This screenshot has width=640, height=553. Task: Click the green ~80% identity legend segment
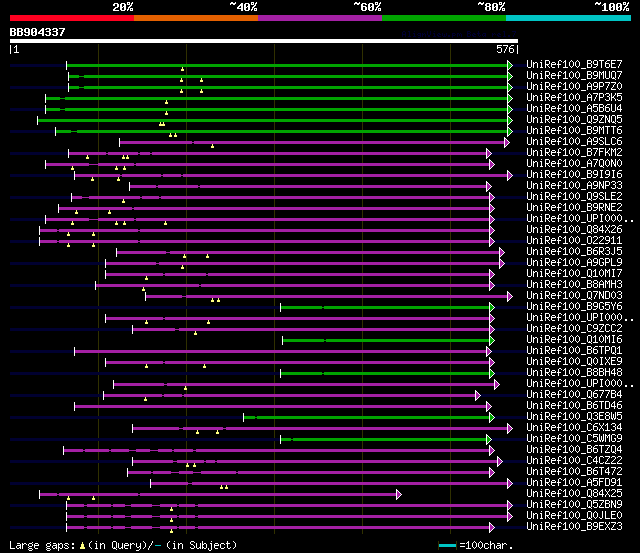[x=444, y=18]
